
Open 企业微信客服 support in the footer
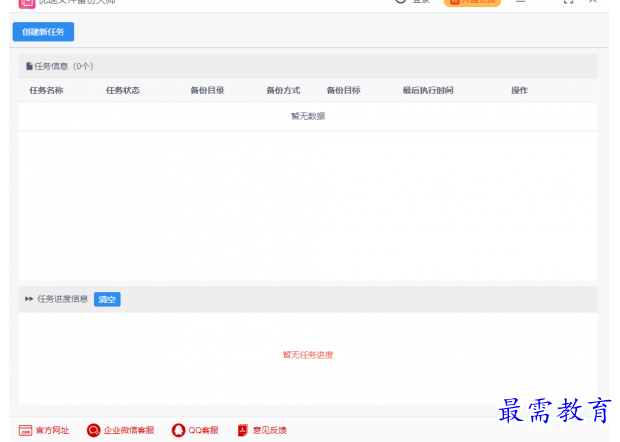121,430
